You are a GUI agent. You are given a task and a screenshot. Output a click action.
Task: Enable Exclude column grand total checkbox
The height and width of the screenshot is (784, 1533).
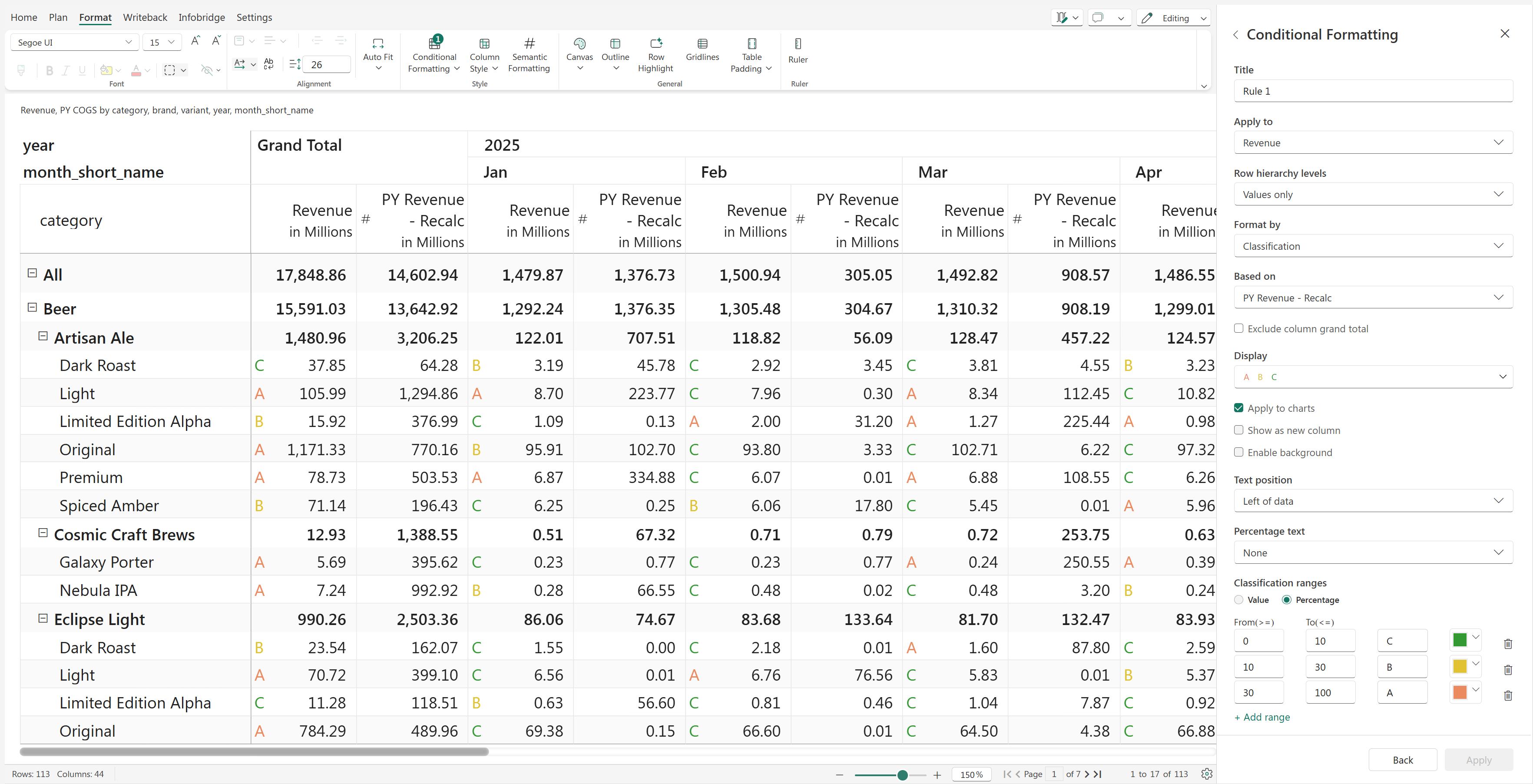1238,328
